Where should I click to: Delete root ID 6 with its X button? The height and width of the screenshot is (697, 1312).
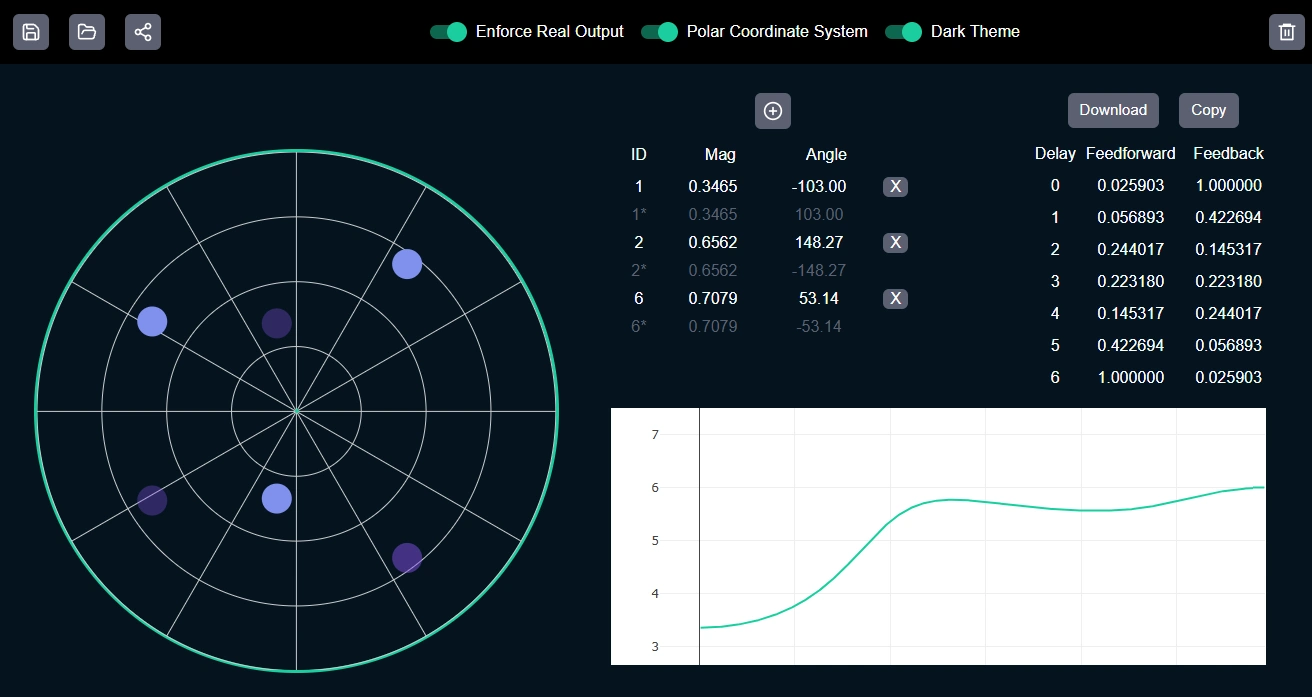pyautogui.click(x=895, y=298)
